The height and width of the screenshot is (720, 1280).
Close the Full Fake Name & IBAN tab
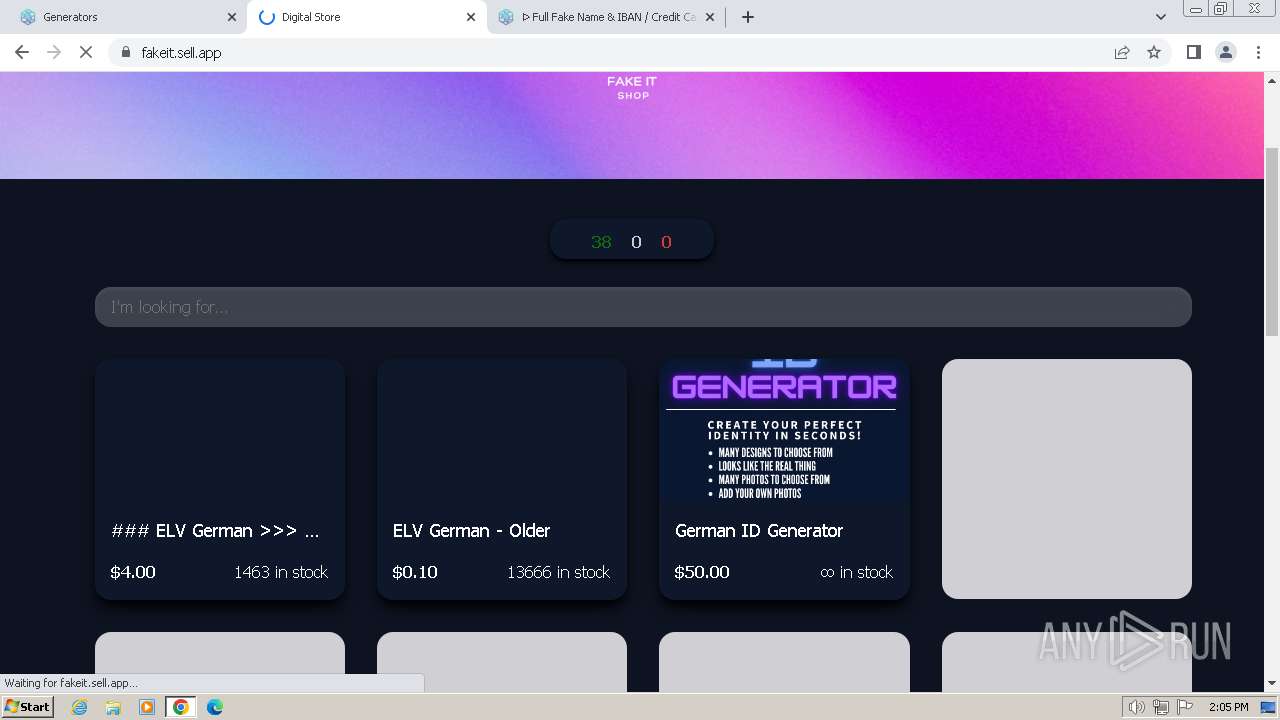coord(710,17)
